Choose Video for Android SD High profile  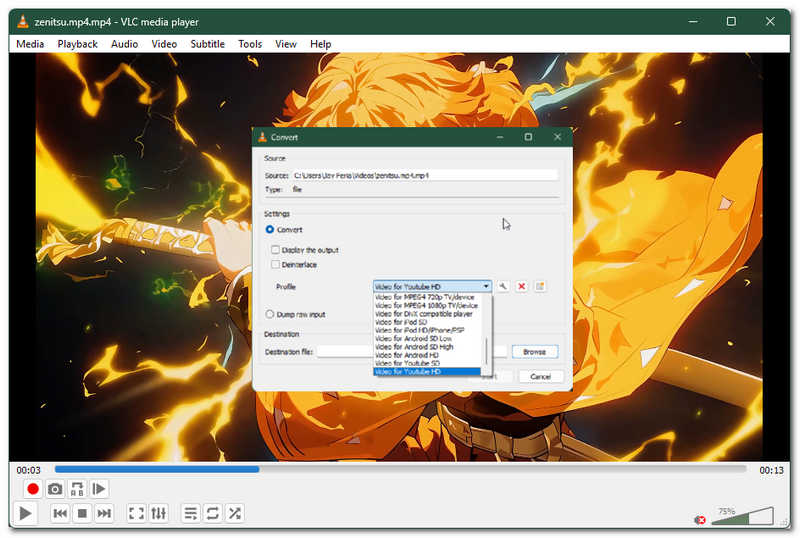pyautogui.click(x=414, y=347)
